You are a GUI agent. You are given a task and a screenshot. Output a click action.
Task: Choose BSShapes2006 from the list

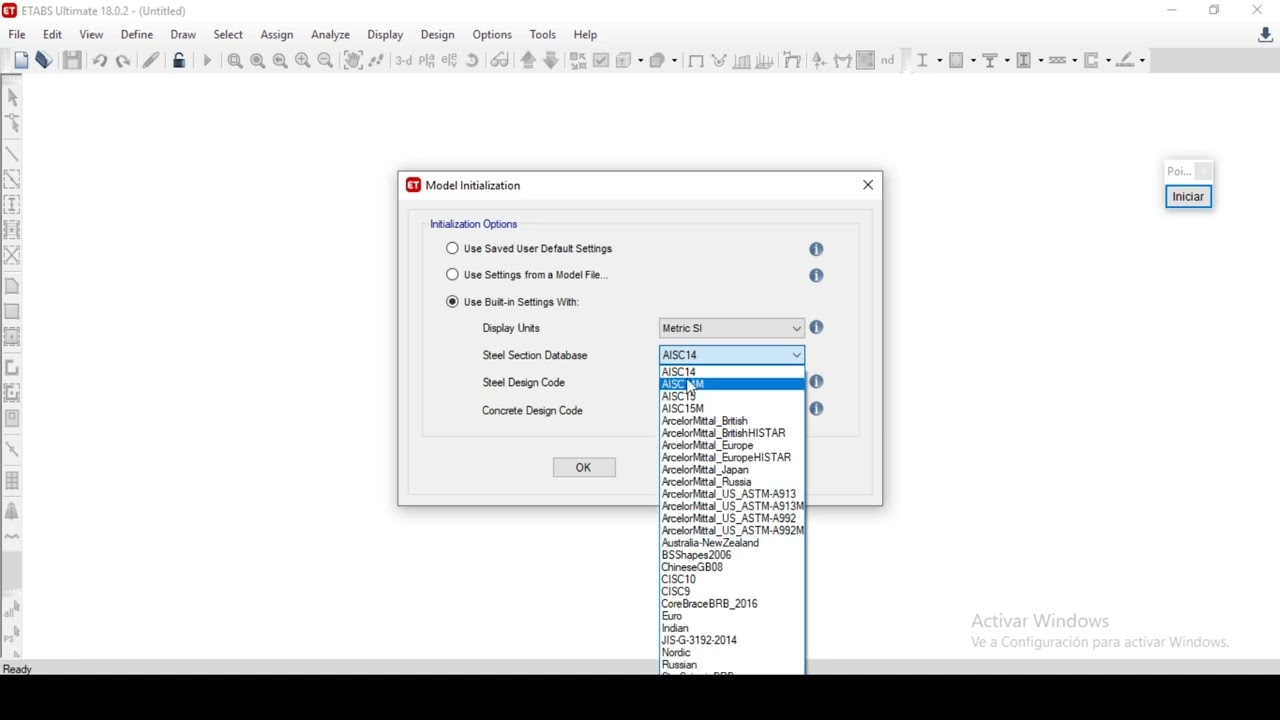732,555
